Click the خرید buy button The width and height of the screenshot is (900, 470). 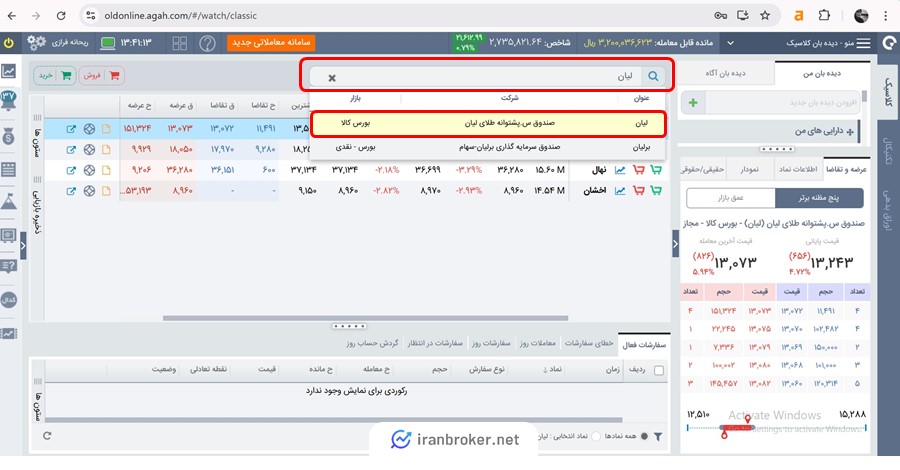click(55, 75)
